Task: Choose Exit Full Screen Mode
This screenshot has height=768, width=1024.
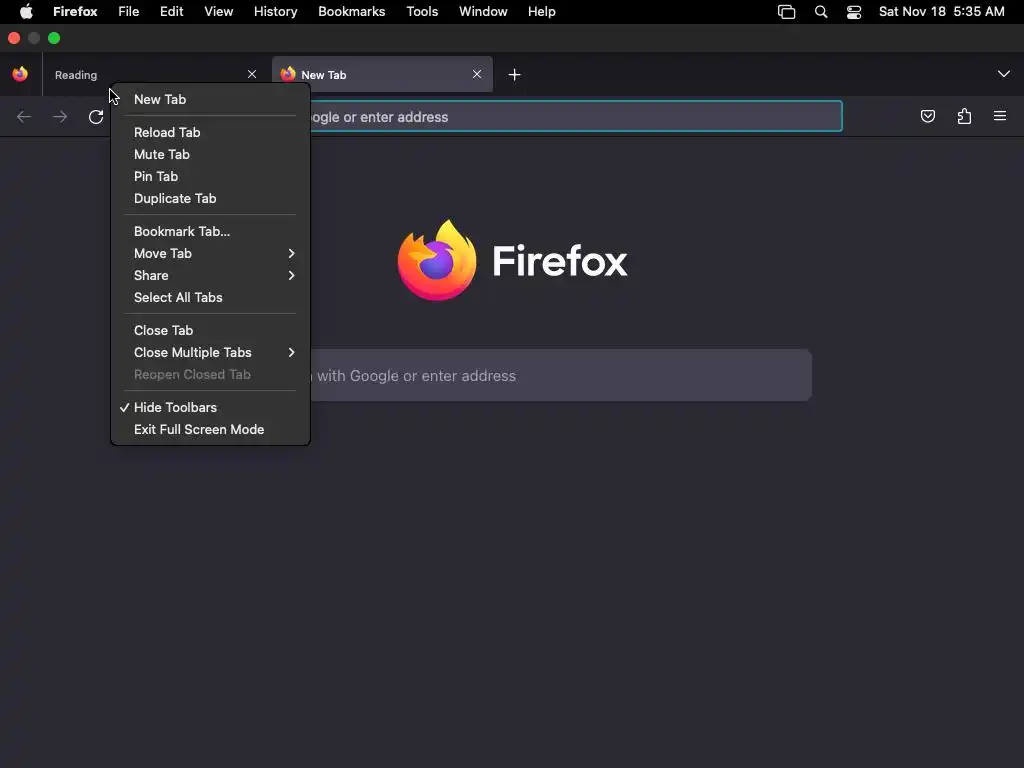Action: point(210,430)
